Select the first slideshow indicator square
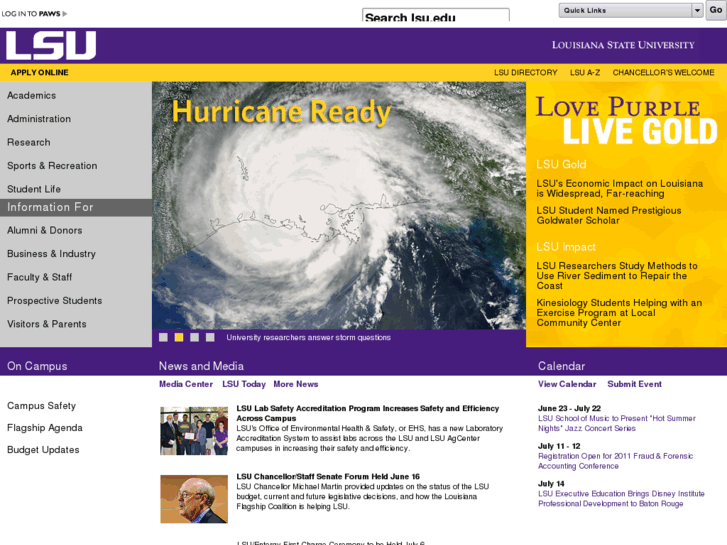 click(x=163, y=337)
